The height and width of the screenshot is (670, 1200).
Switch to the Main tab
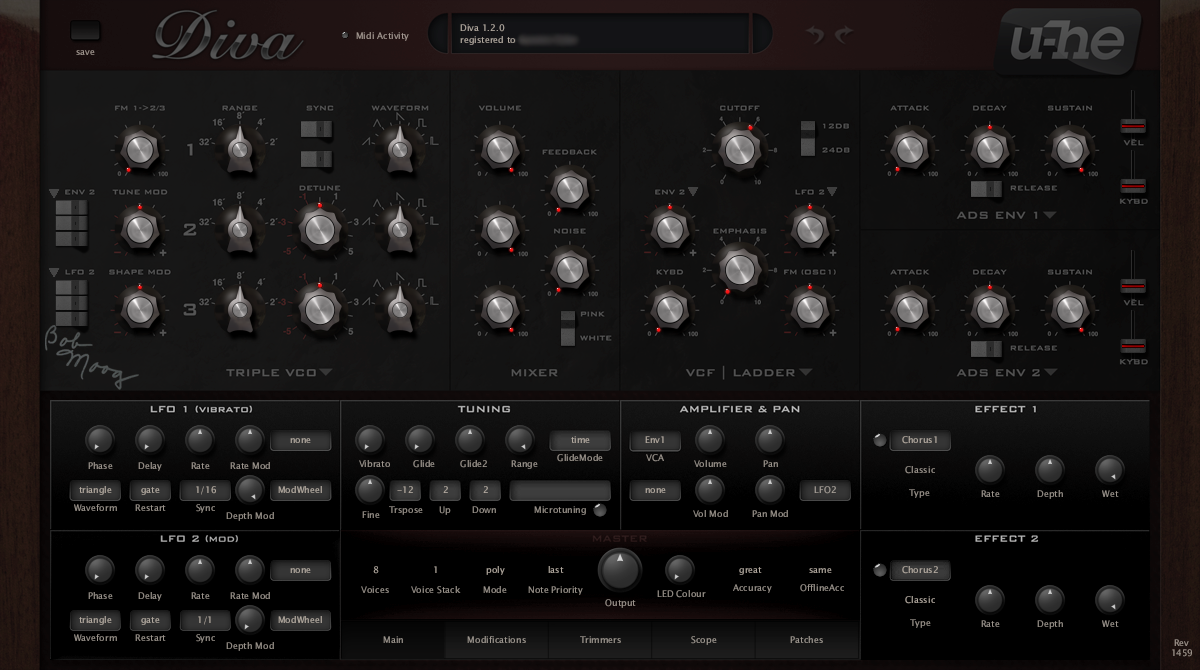pyautogui.click(x=393, y=640)
